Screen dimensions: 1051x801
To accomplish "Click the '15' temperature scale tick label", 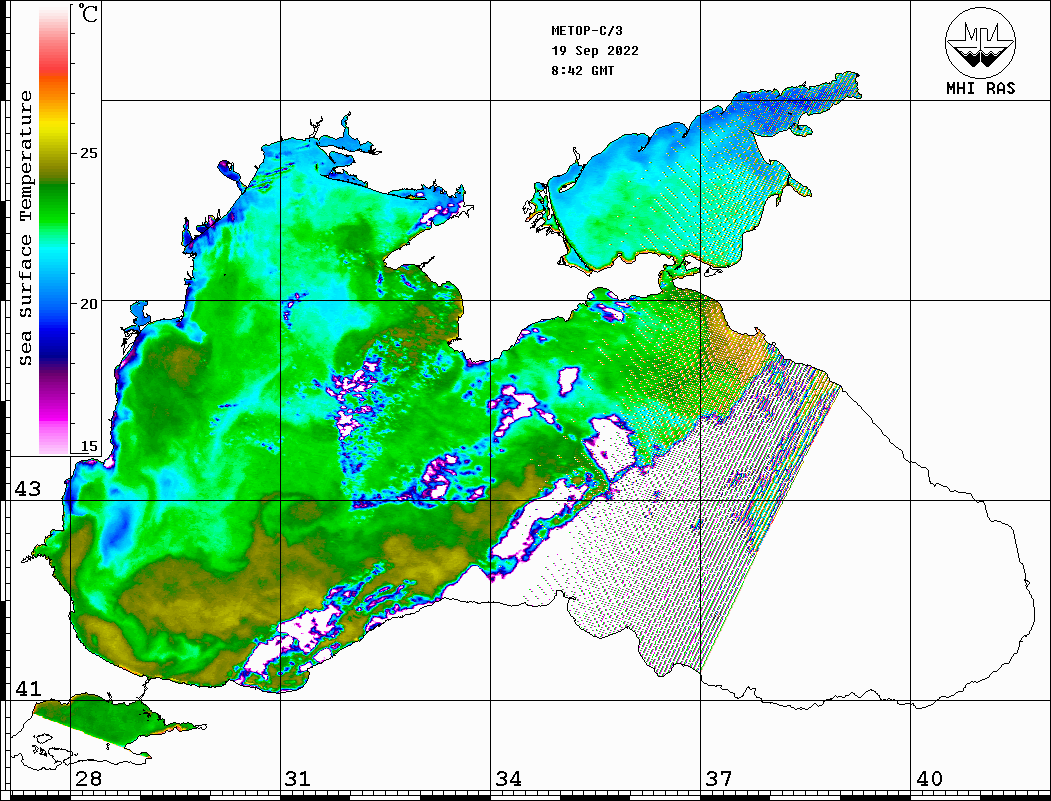I will click(x=88, y=446).
